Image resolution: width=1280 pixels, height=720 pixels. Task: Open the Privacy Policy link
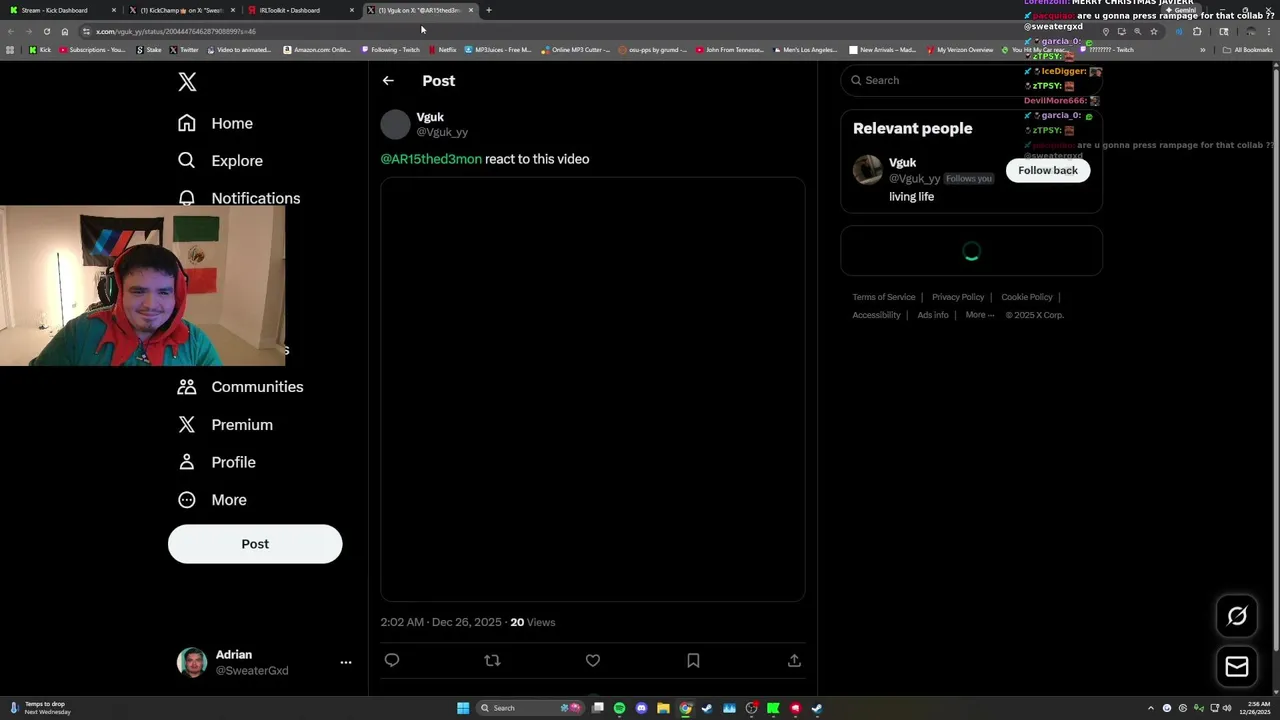coord(958,297)
